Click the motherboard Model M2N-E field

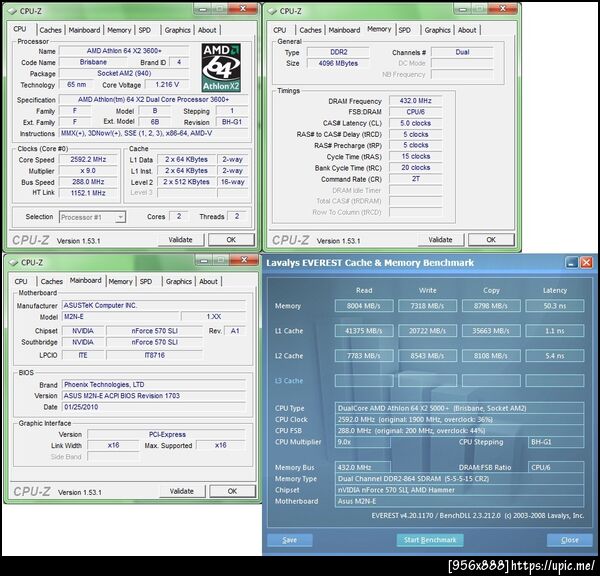[x=120, y=317]
